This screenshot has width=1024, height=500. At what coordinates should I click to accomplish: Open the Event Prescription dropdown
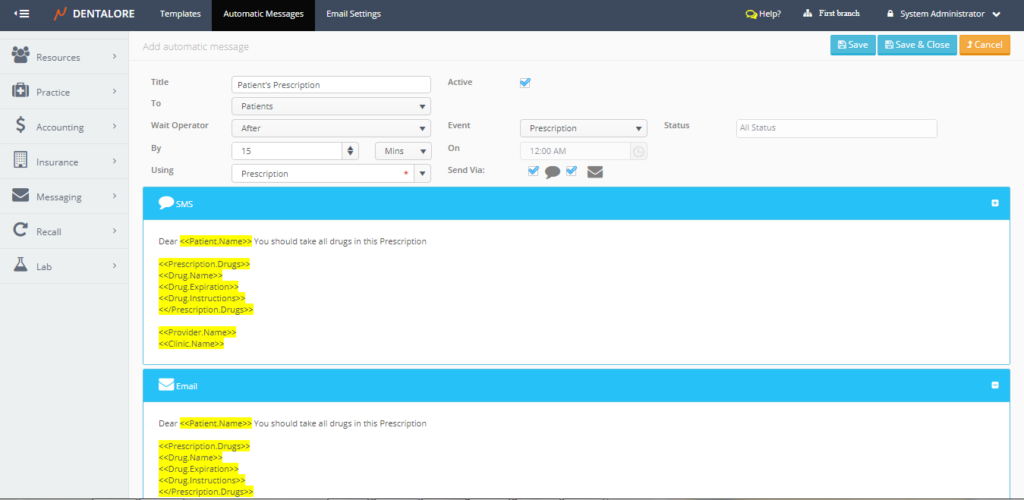pos(584,128)
